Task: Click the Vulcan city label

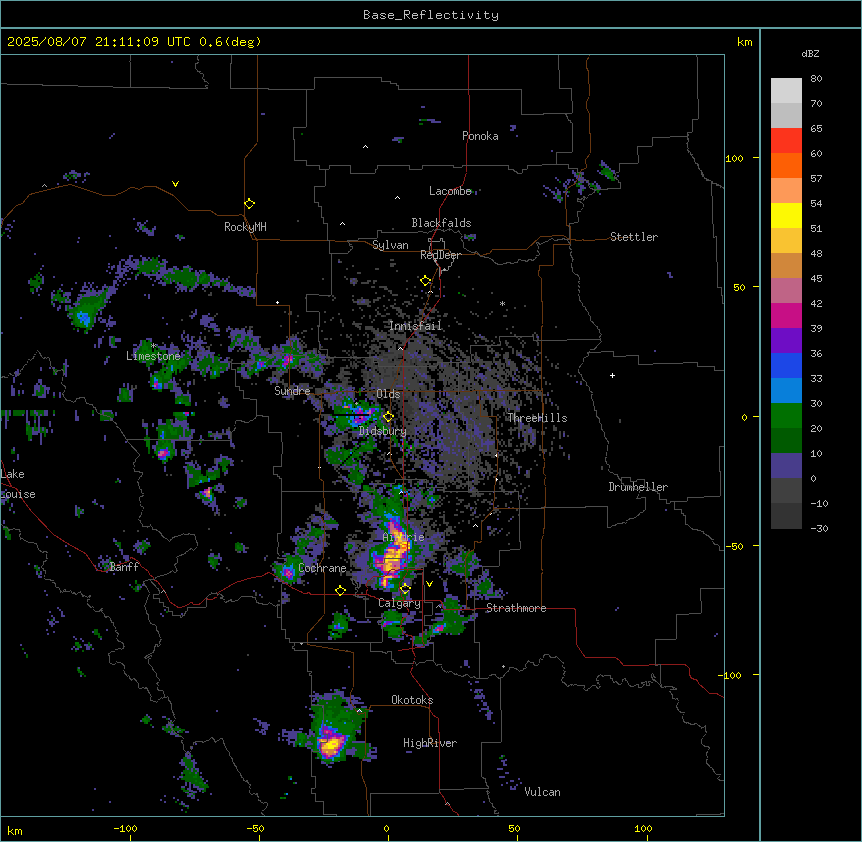Action: click(543, 792)
